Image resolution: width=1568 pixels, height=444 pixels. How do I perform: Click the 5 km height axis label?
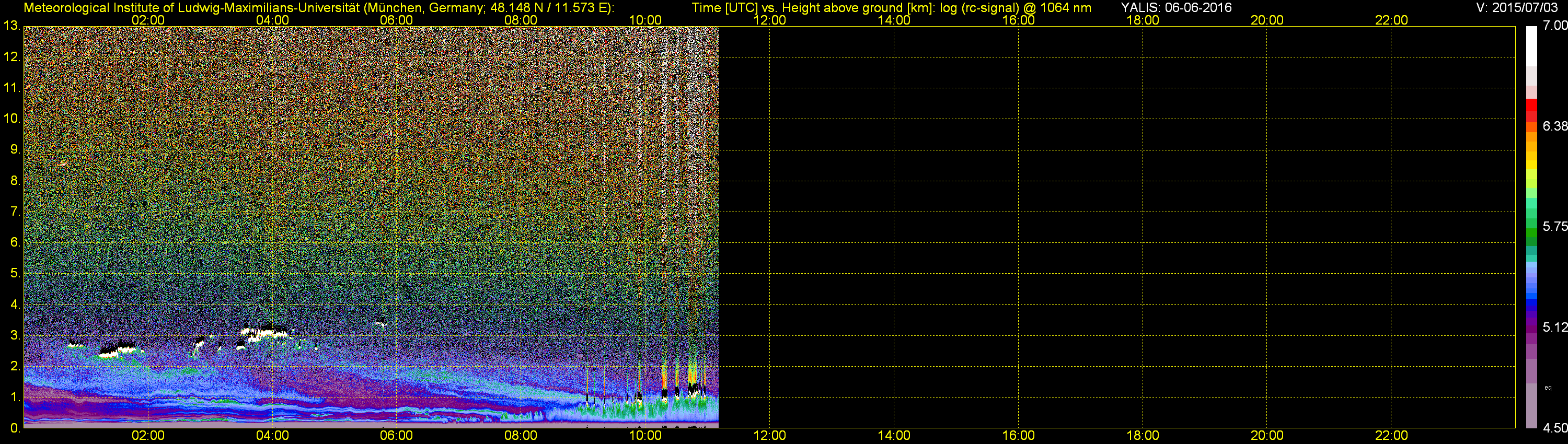point(14,273)
